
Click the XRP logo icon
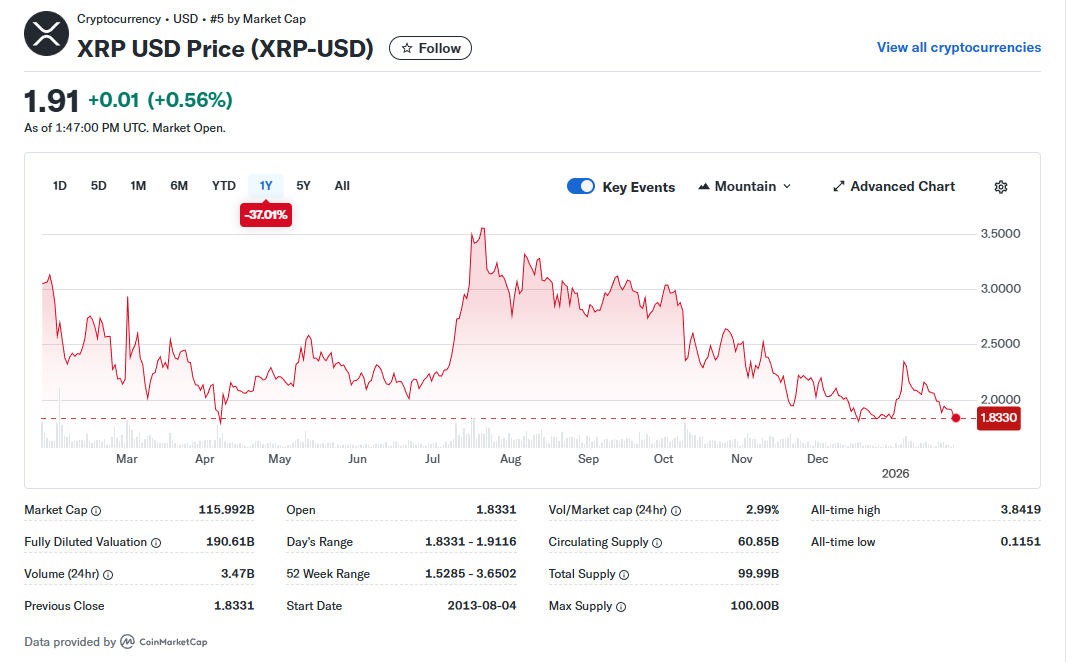(47, 34)
